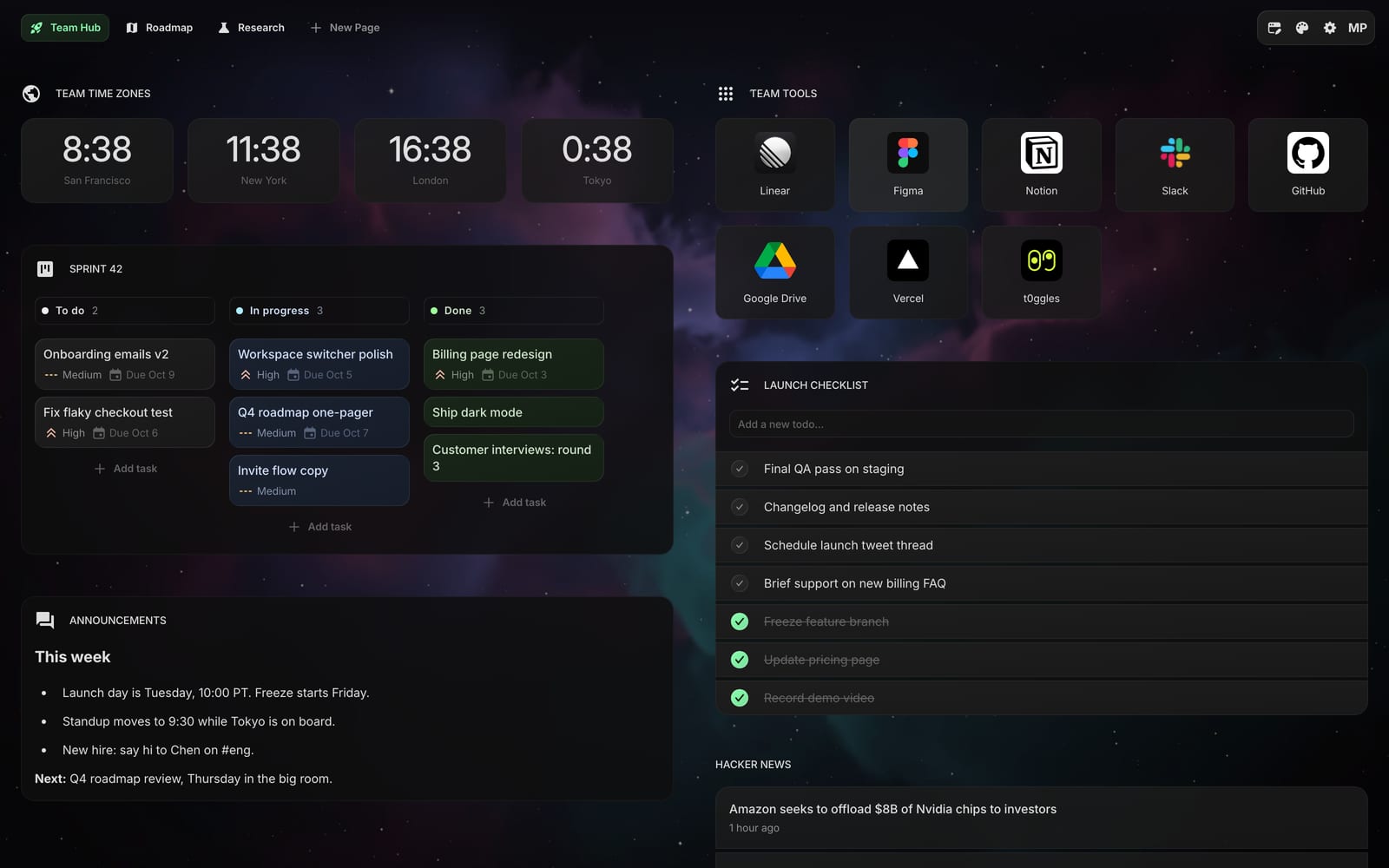Open the Q4 roadmap one-pager card
Viewport: 1389px width, 868px height.
click(319, 422)
